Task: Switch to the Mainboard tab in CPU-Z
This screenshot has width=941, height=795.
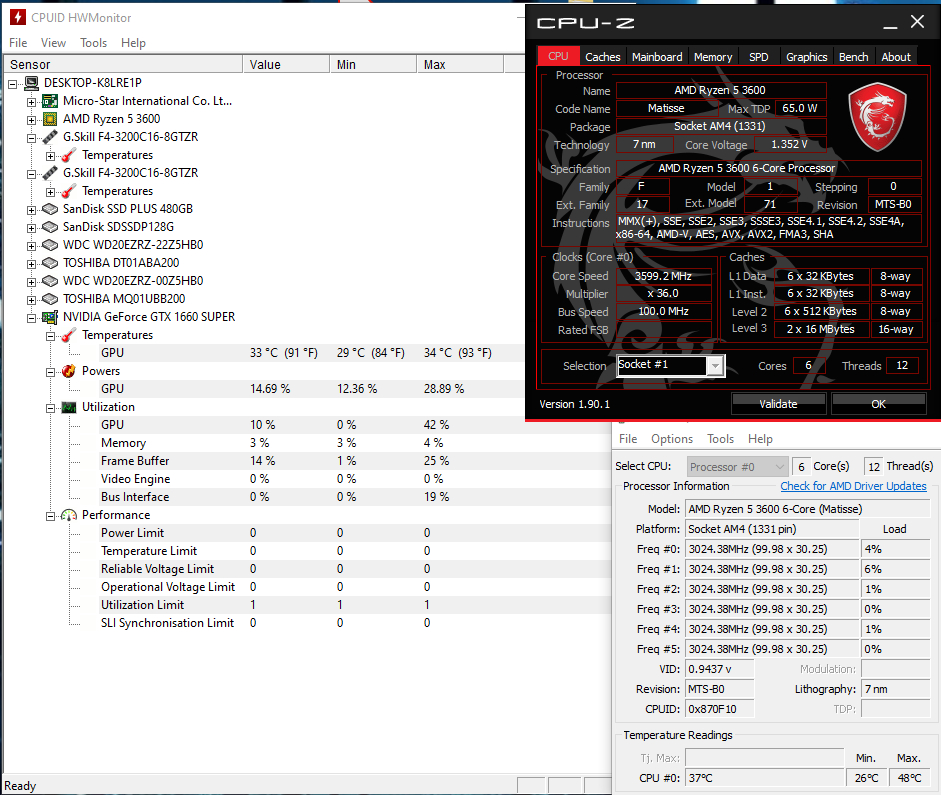Action: coord(657,56)
